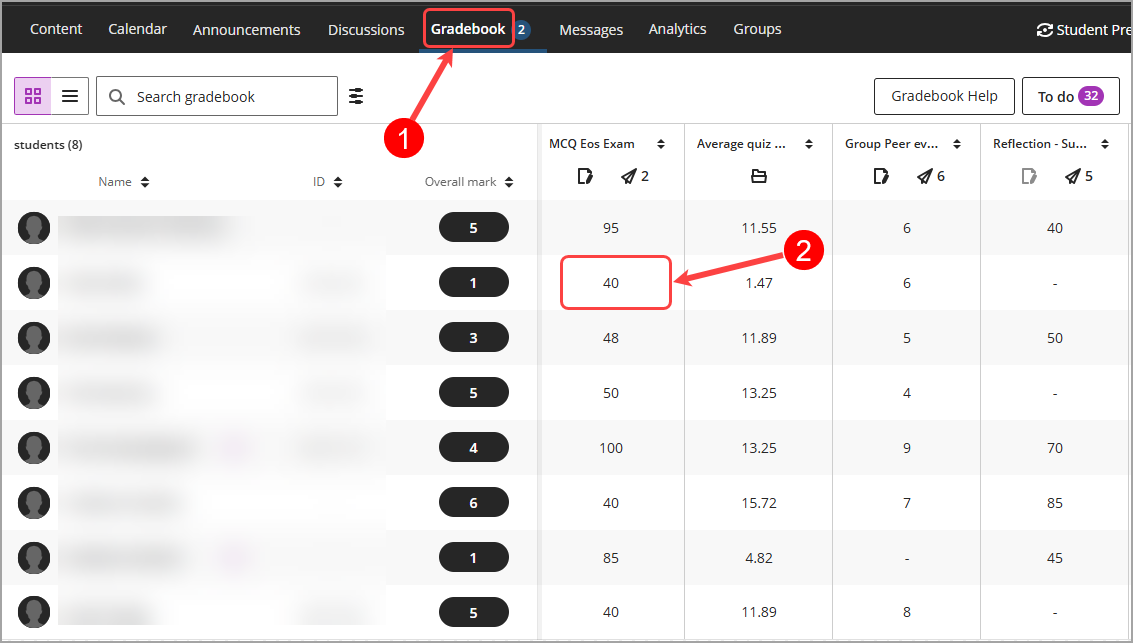Switch to list view of gradebook

tap(70, 96)
